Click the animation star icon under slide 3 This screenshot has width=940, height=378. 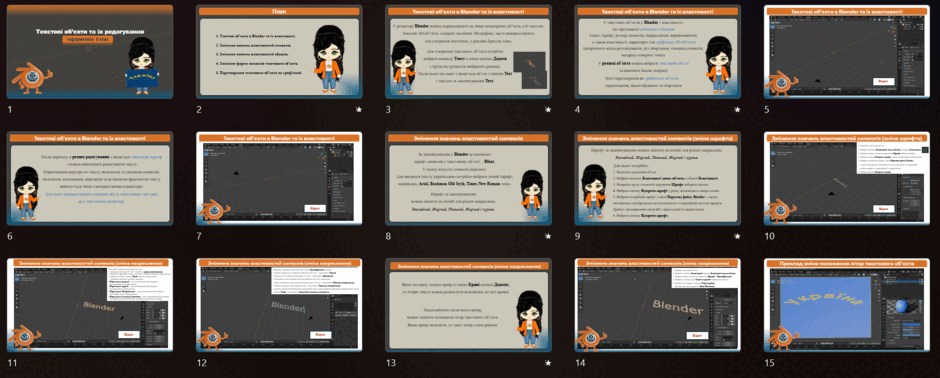(548, 110)
